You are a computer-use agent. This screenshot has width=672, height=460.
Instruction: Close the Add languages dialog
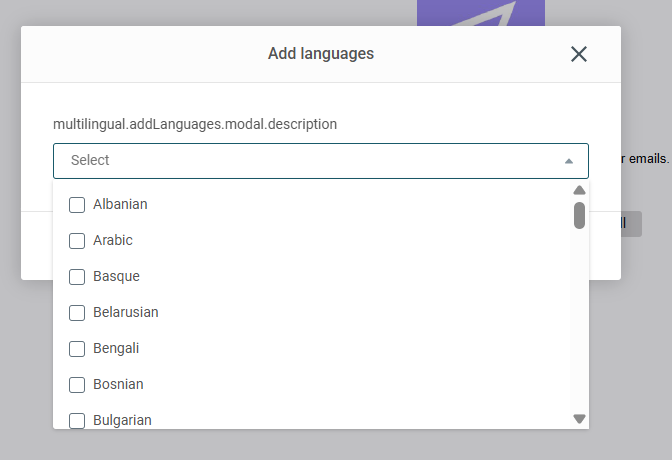579,54
